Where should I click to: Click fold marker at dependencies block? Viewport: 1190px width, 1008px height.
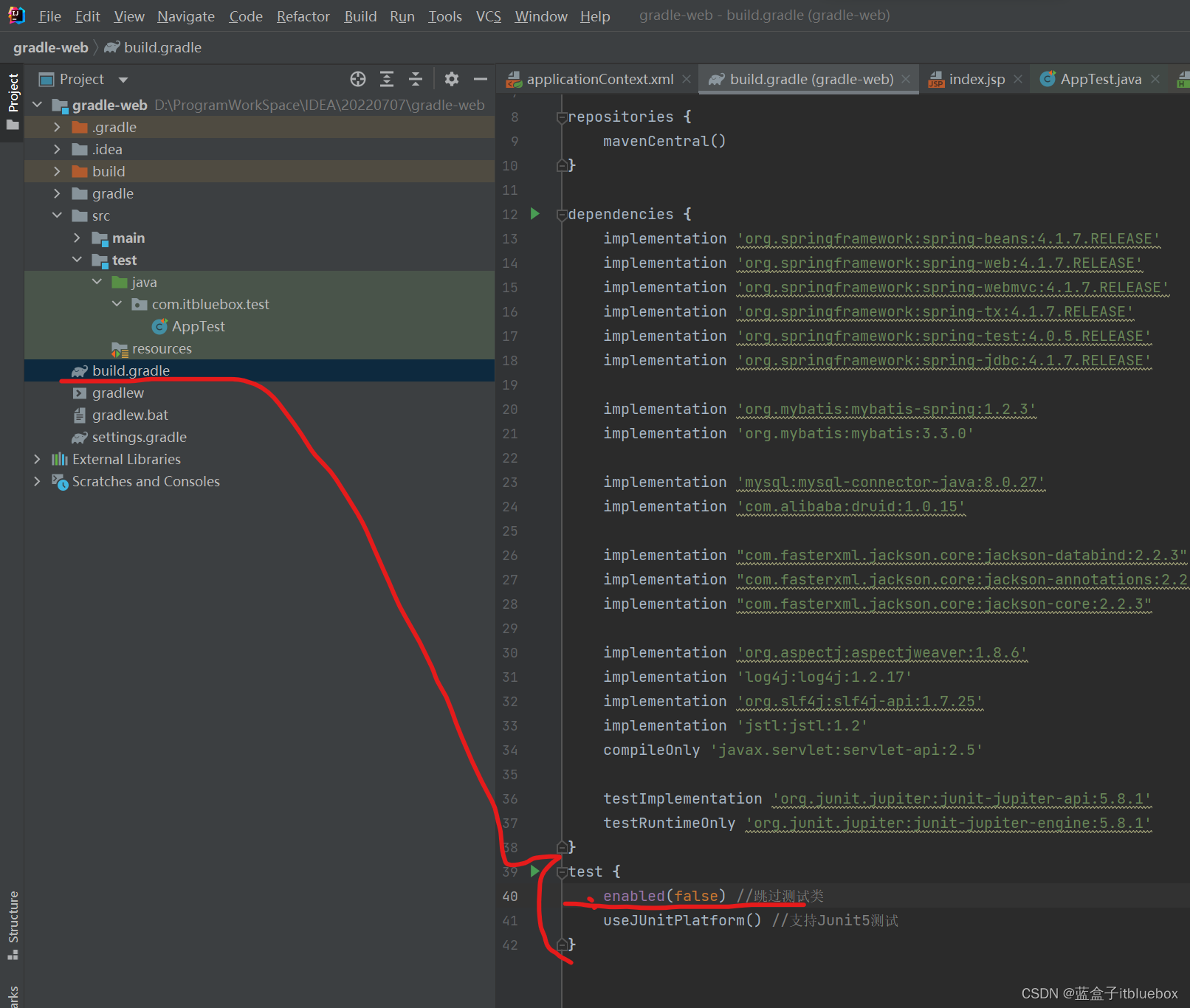[562, 215]
